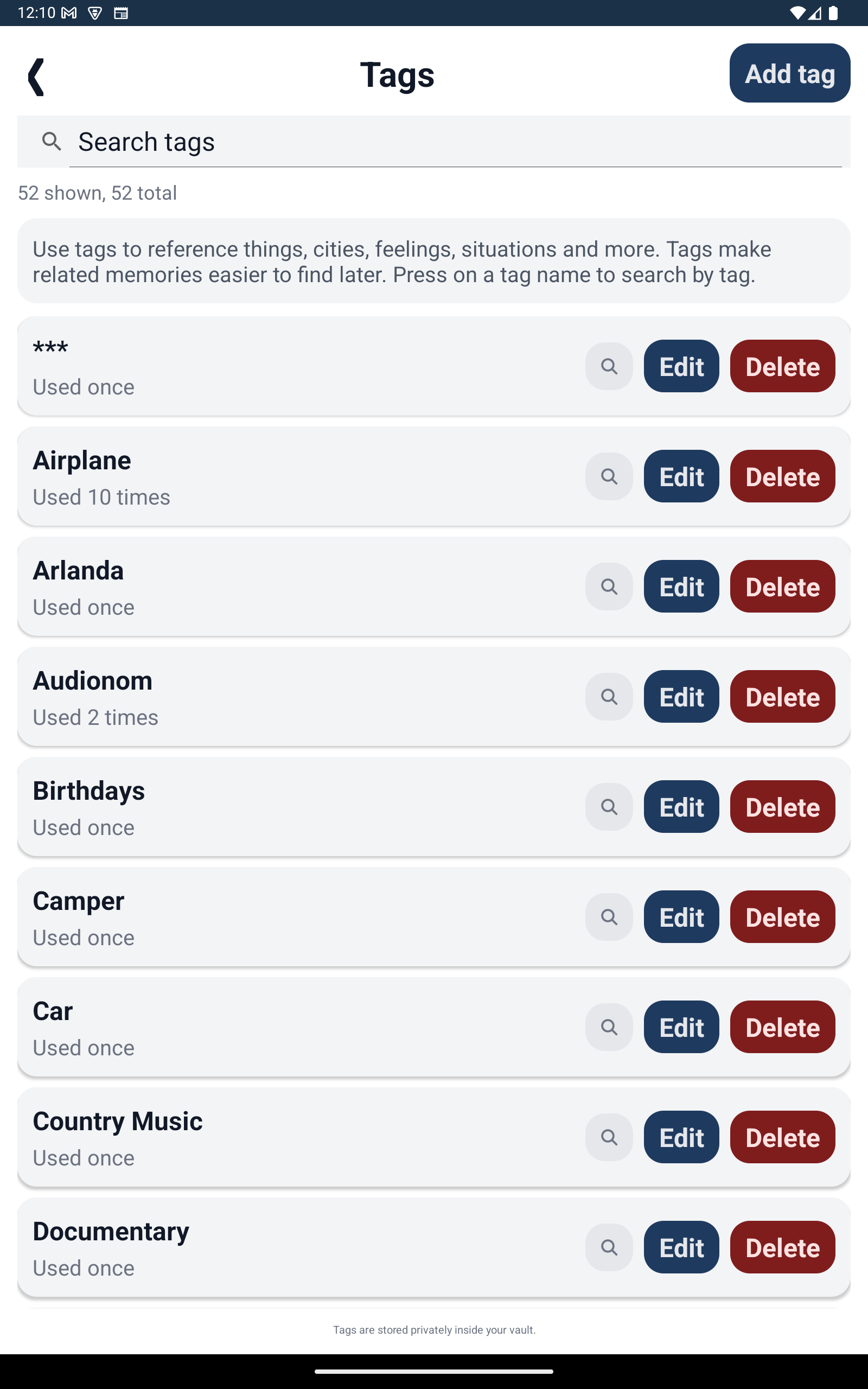Delete the Country Music tag

pyautogui.click(x=782, y=1138)
